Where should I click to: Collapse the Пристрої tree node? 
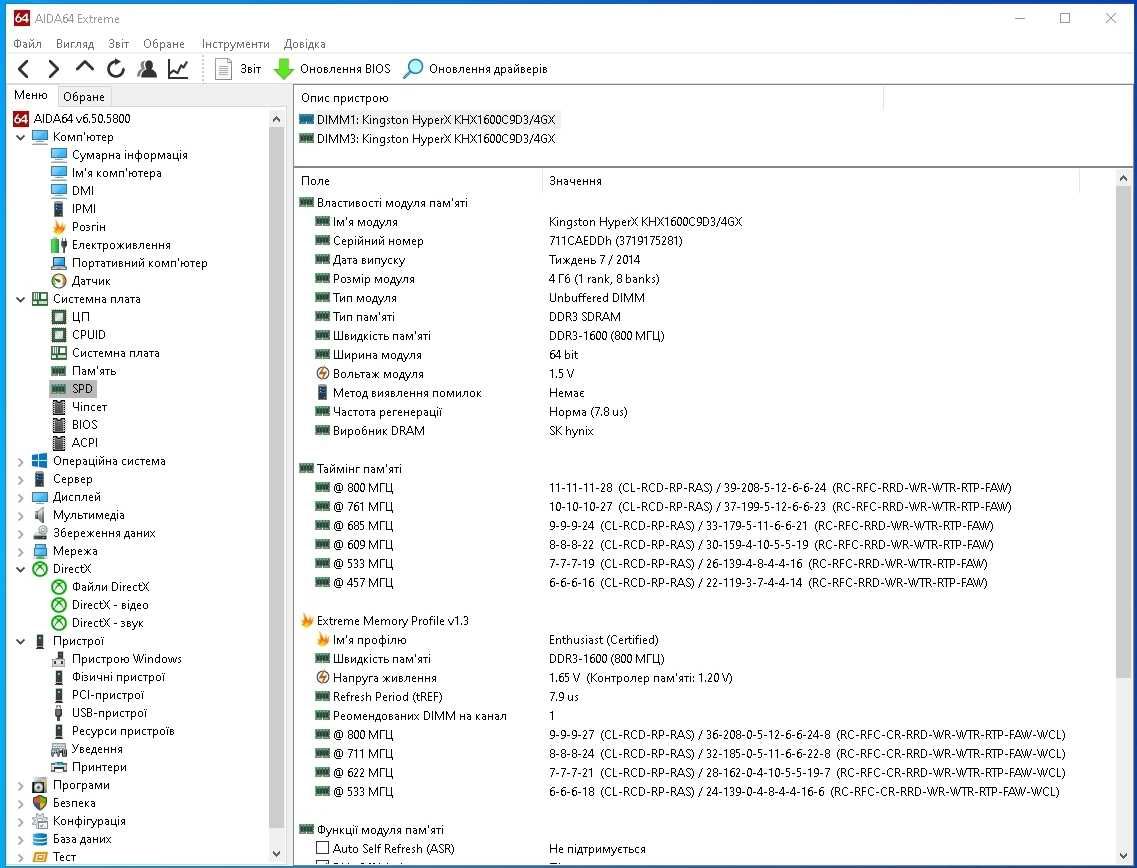pyautogui.click(x=20, y=641)
